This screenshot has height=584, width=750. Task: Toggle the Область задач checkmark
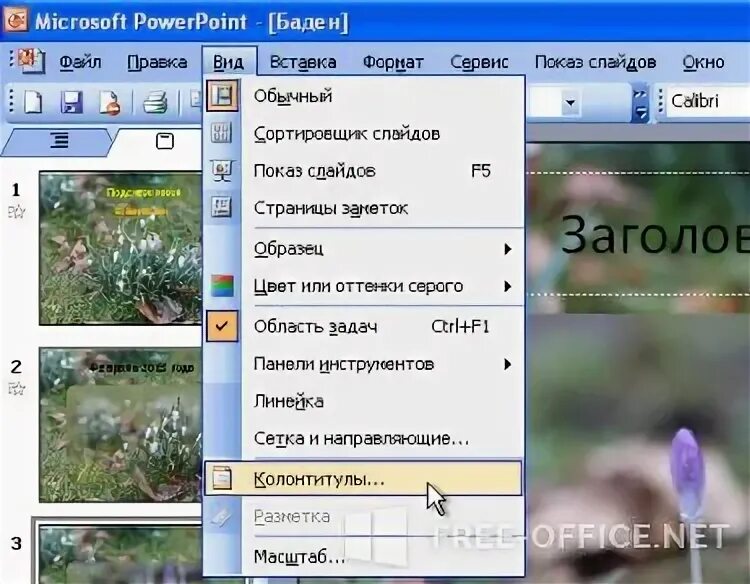point(222,326)
